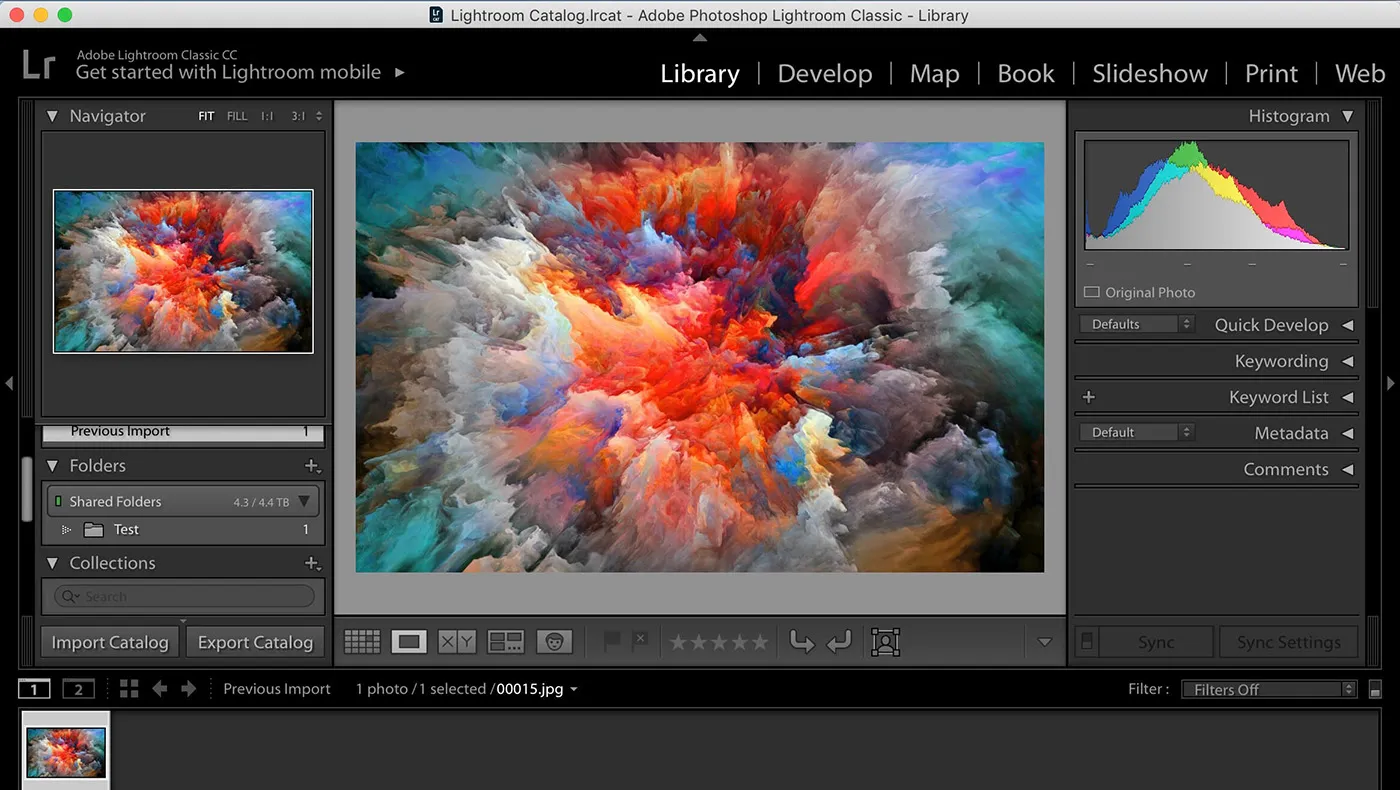Open the Filters Off dropdown
This screenshot has width=1400, height=790.
tap(1268, 689)
